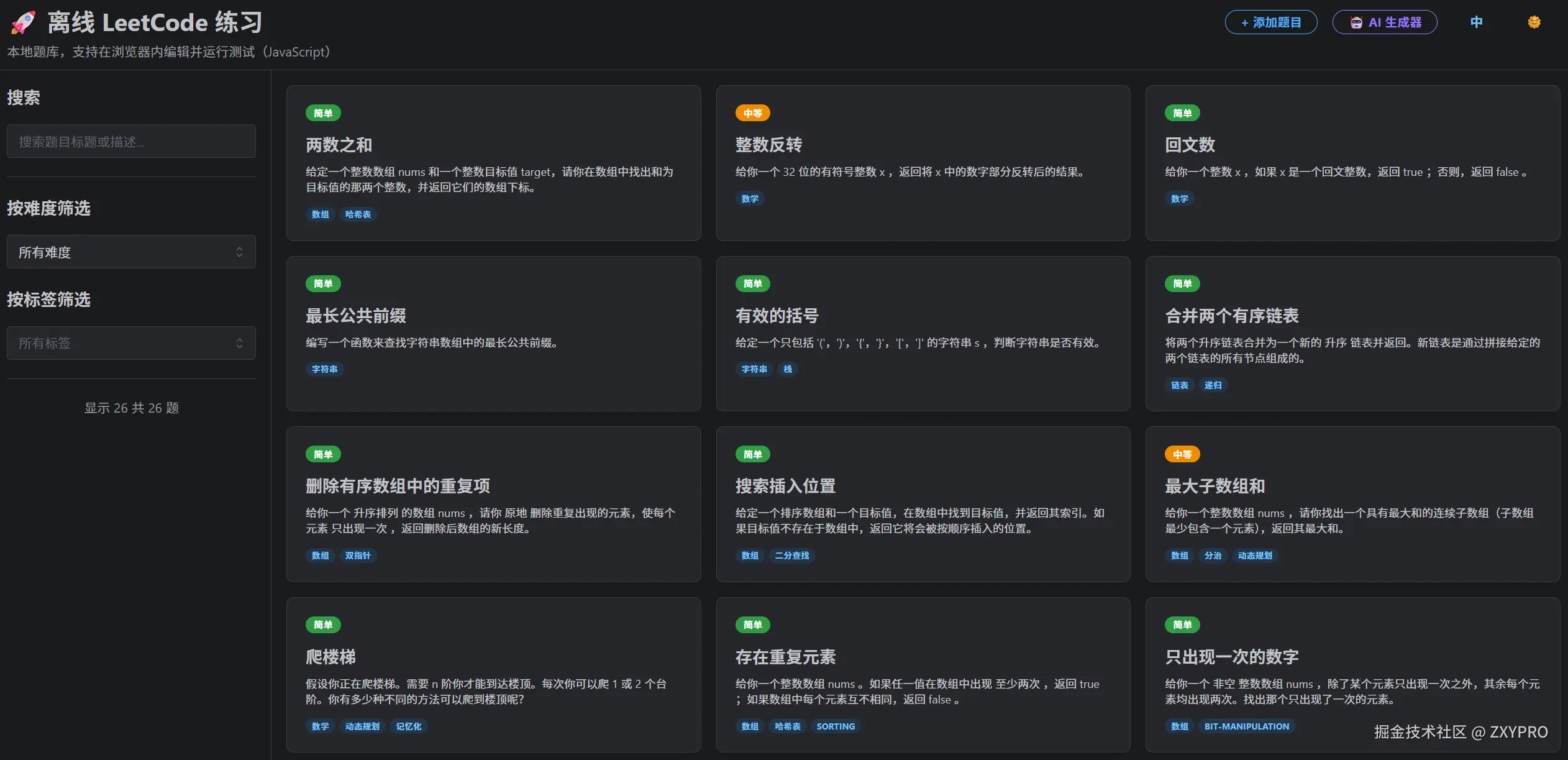This screenshot has width=1568, height=760.
Task: Click the search input field
Action: (131, 141)
